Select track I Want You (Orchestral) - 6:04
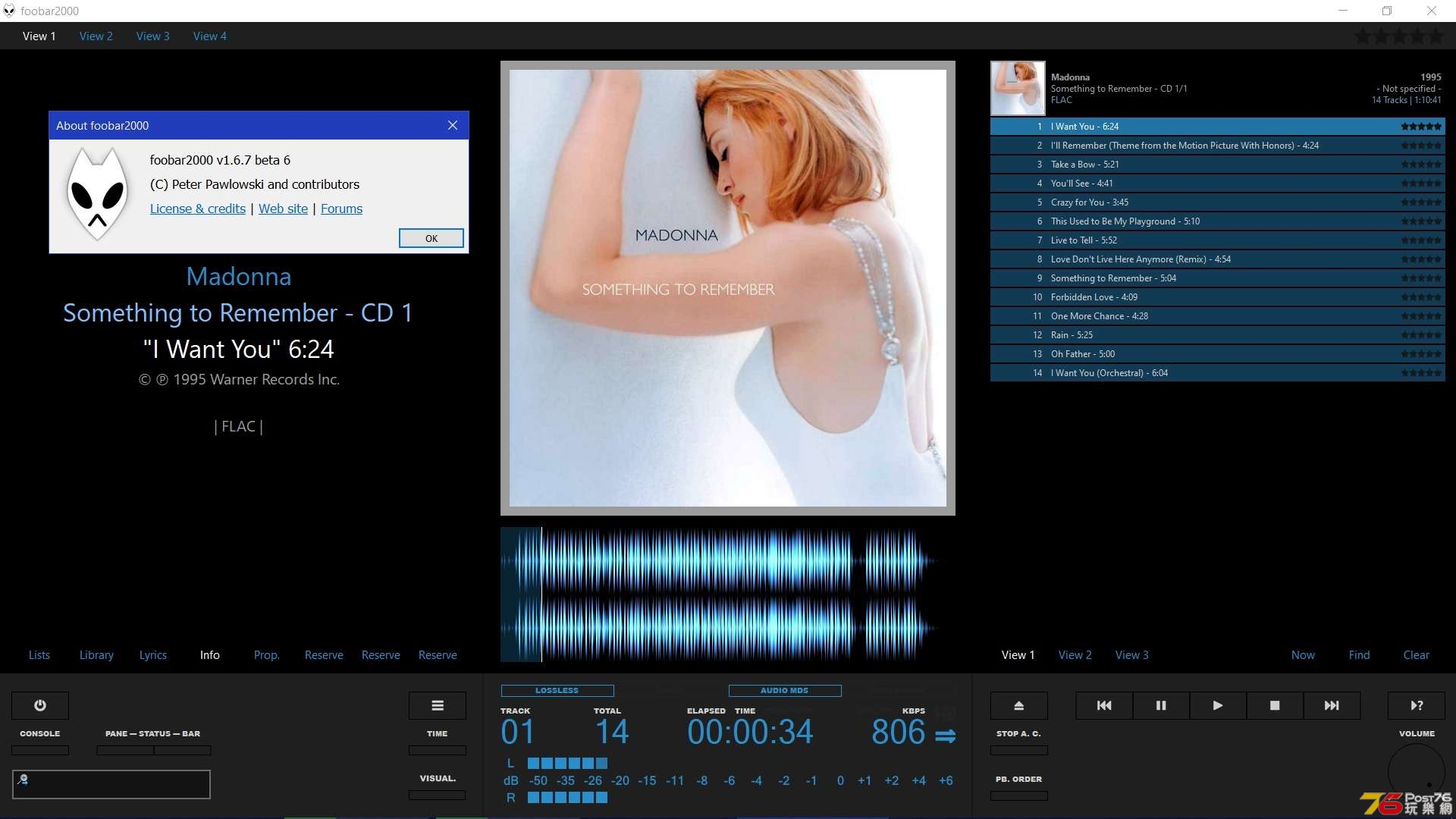This screenshot has height=819, width=1456. [x=1217, y=373]
